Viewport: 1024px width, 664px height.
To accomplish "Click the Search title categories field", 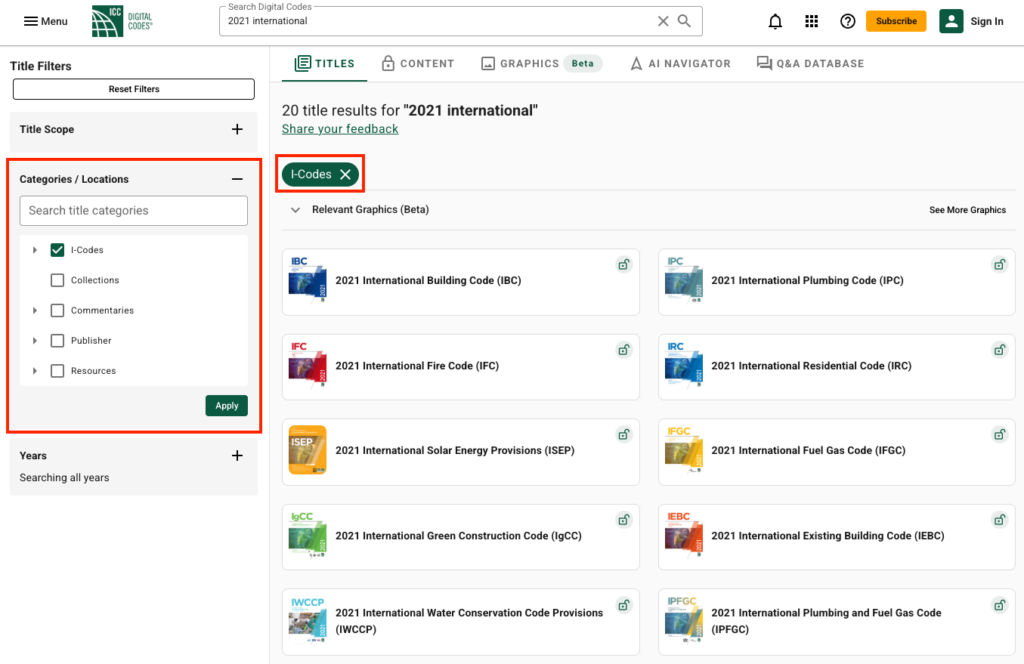I will (134, 210).
